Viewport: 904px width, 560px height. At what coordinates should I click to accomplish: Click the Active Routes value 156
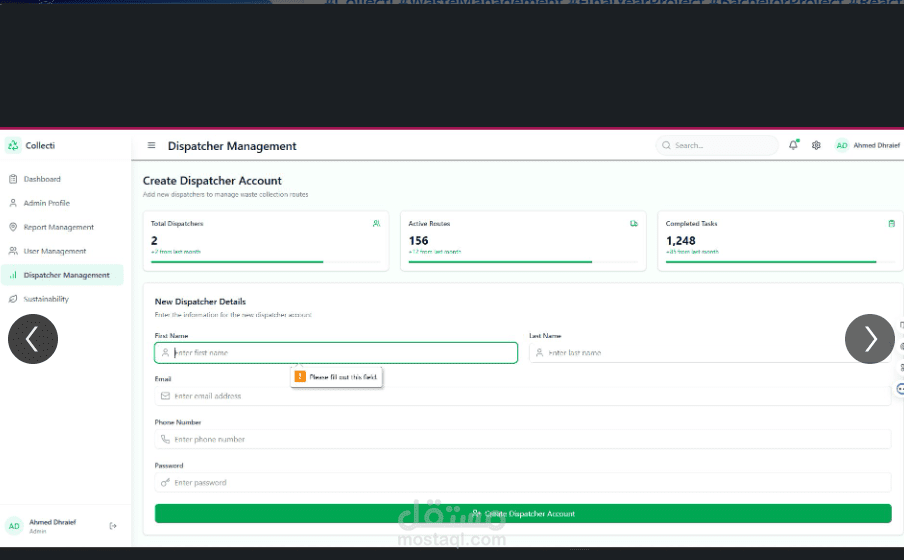point(419,240)
